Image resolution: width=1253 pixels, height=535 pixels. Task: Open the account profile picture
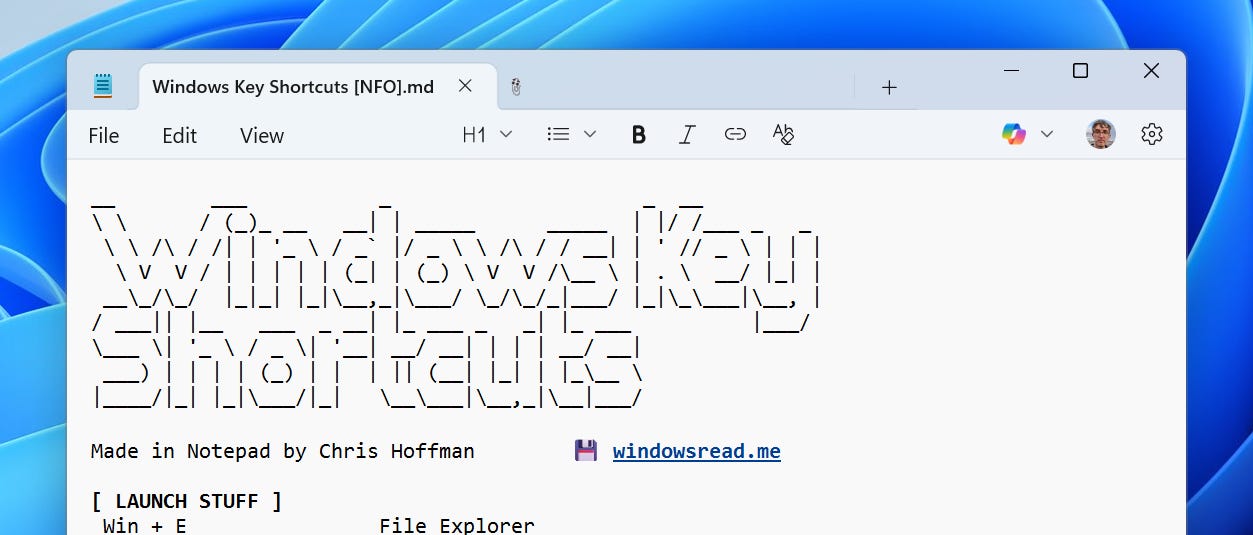pos(1101,134)
